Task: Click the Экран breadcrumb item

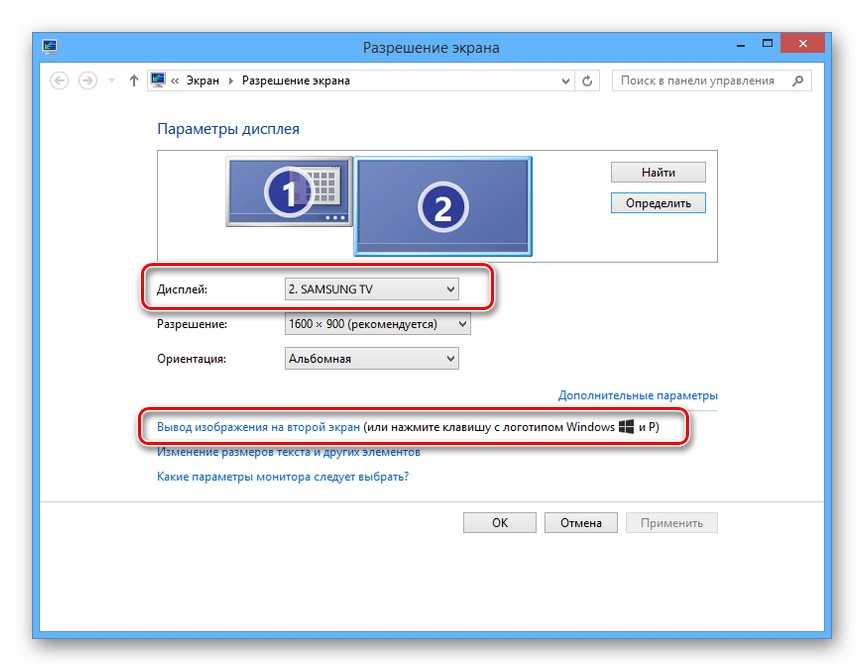Action: pos(204,81)
